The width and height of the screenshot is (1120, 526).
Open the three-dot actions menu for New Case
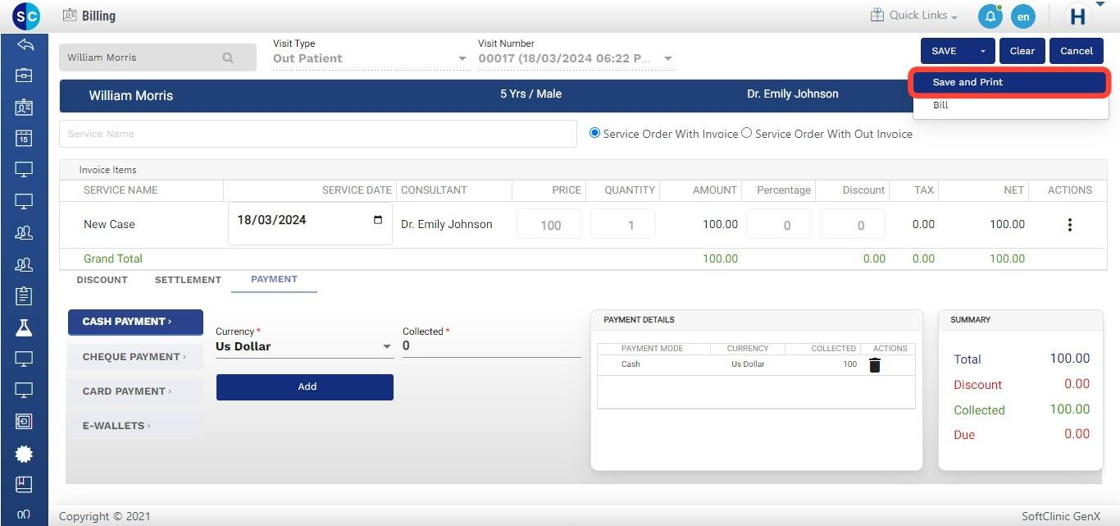click(x=1069, y=225)
